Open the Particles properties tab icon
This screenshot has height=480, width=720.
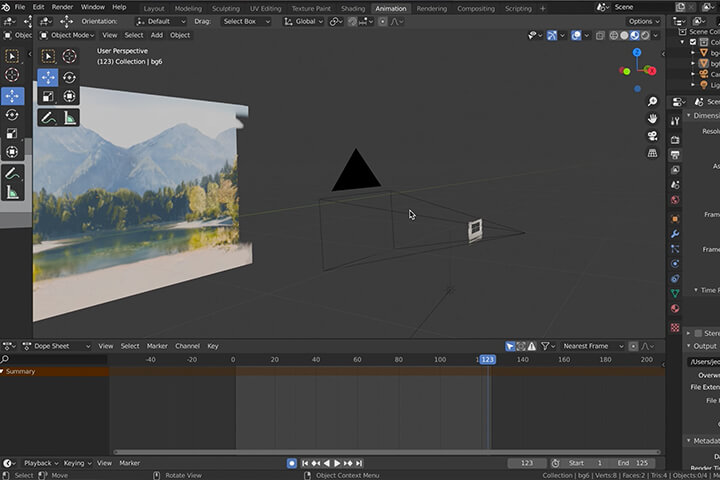[x=675, y=249]
